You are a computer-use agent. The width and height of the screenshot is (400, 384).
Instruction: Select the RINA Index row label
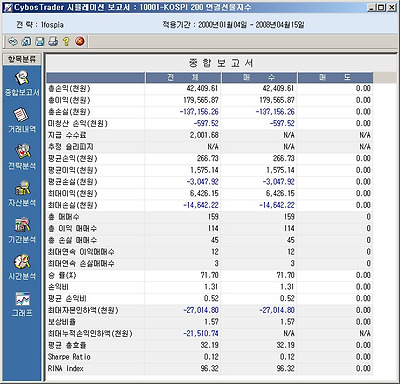(x=66, y=369)
